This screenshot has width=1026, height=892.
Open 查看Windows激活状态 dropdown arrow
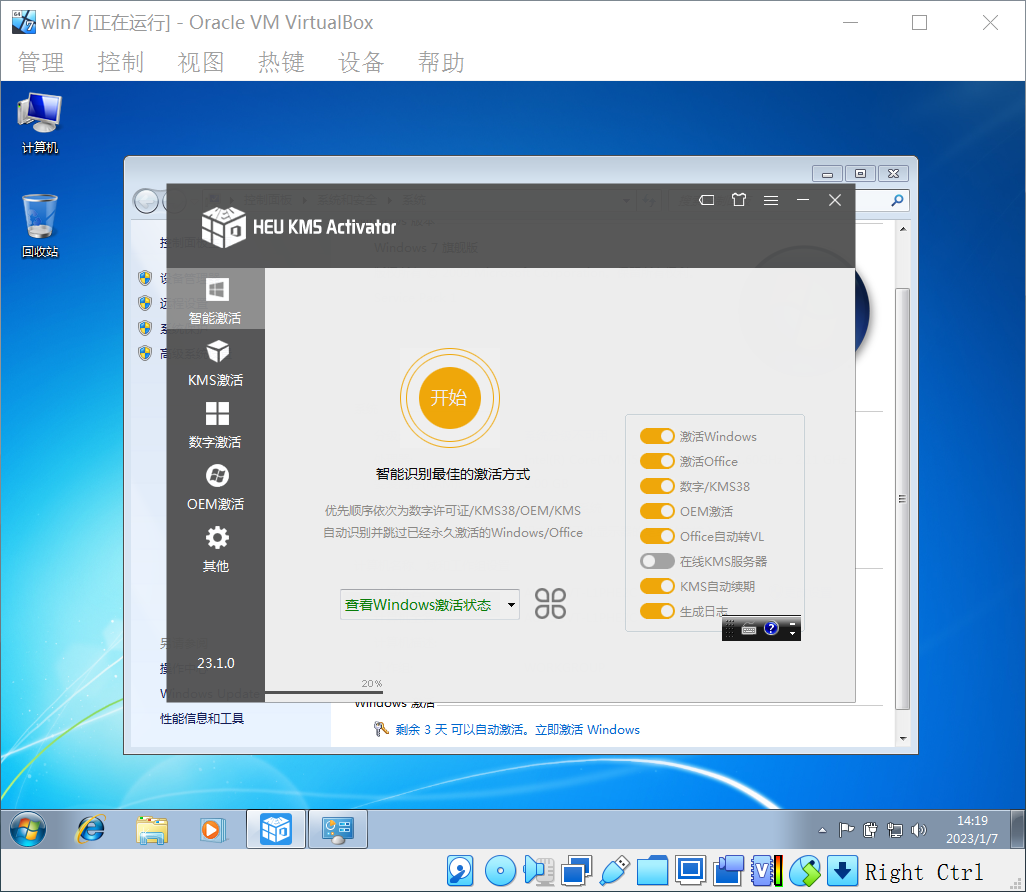point(511,605)
